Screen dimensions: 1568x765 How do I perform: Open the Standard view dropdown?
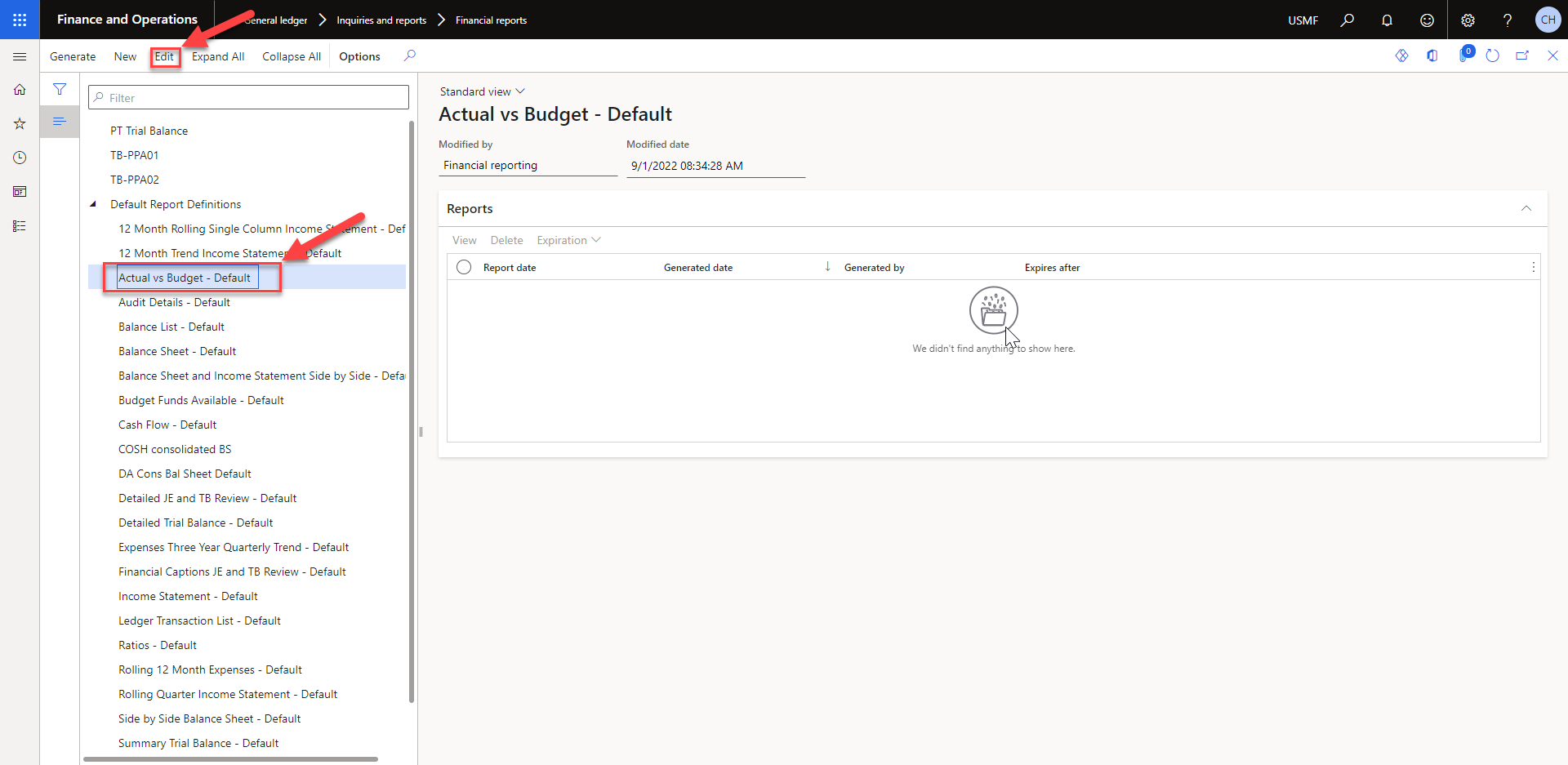(x=482, y=91)
